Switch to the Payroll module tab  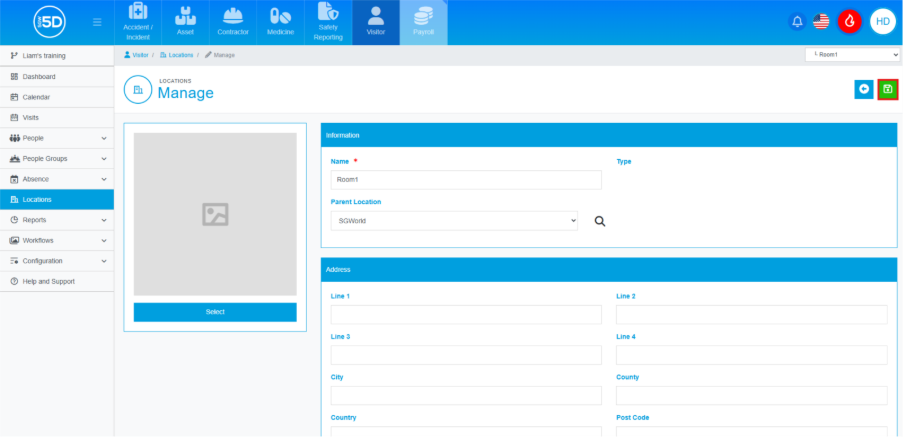click(423, 23)
